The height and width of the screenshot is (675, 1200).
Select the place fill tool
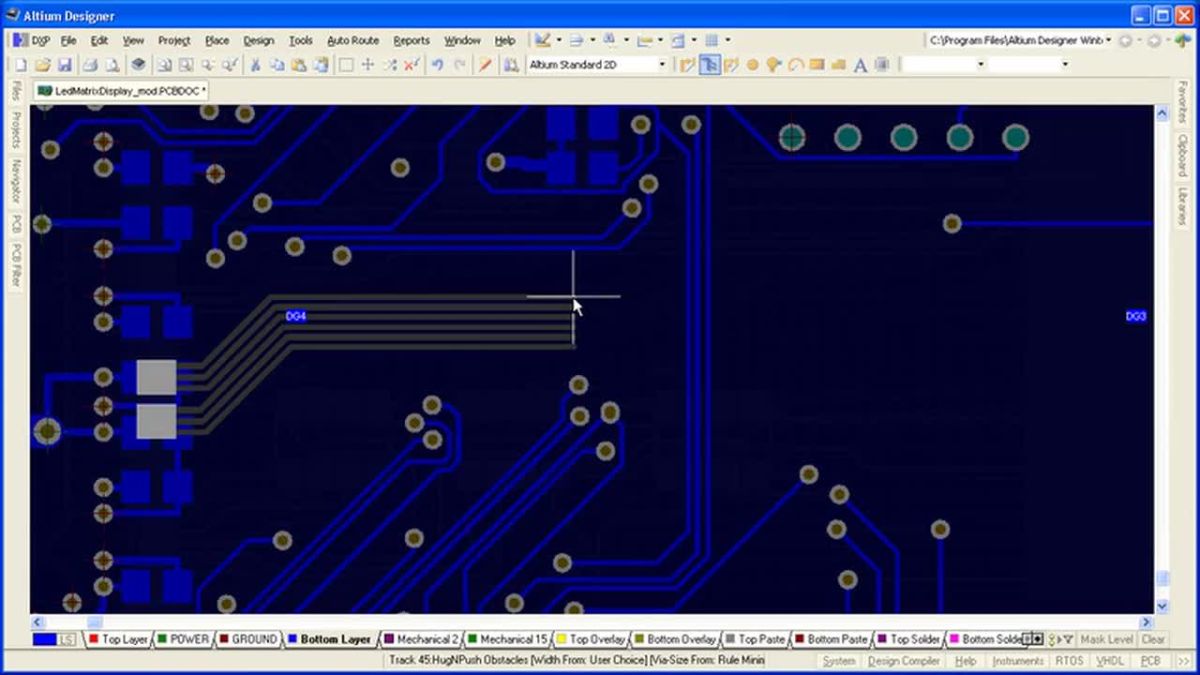(815, 64)
